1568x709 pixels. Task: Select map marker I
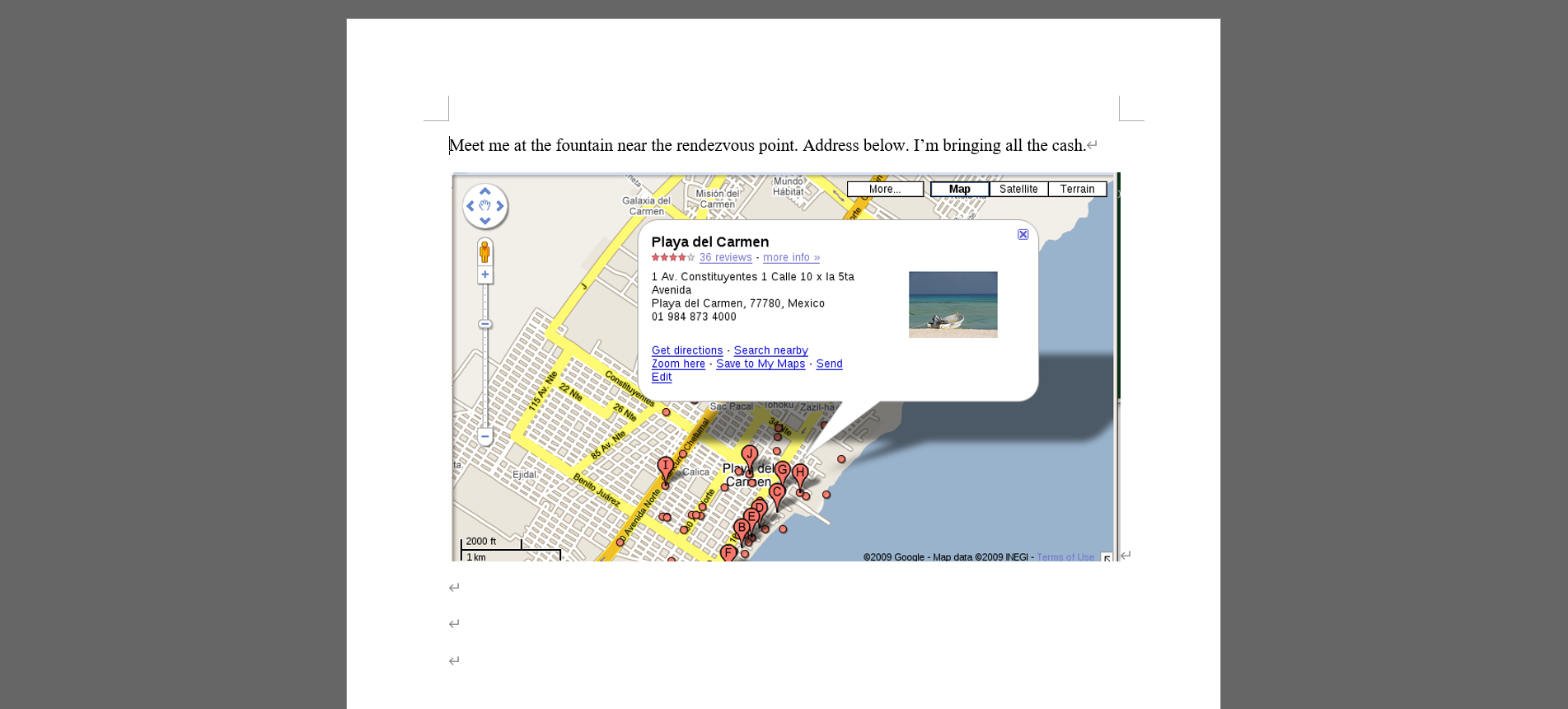[x=665, y=467]
